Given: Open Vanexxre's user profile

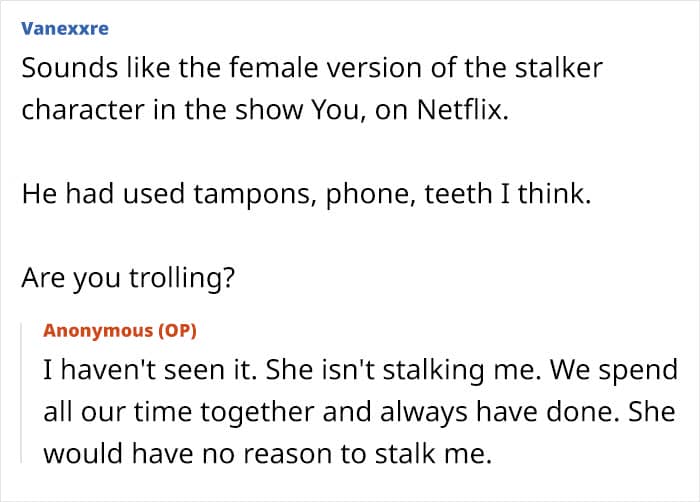Looking at the screenshot, I should [x=64, y=29].
